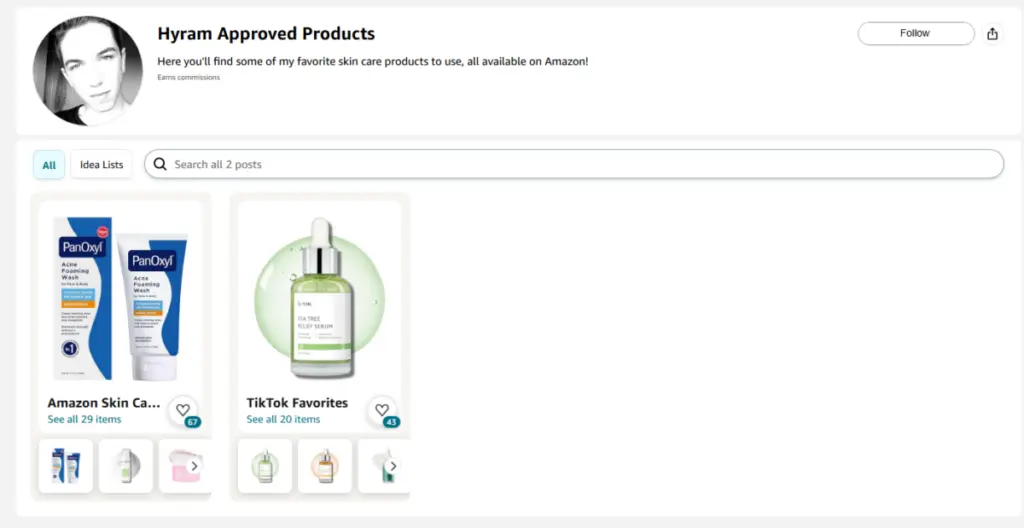Open the PanOxyl Acne Foaming Wash cover image
This screenshot has height=528, width=1024.
[x=120, y=298]
